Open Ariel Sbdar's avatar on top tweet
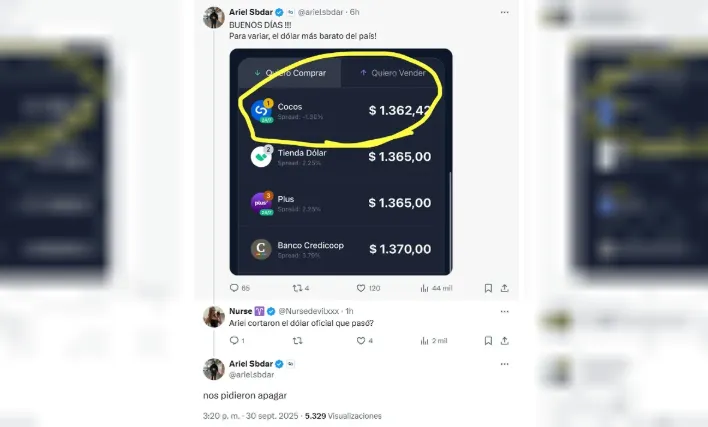Image resolution: width=708 pixels, height=427 pixels. click(x=214, y=18)
